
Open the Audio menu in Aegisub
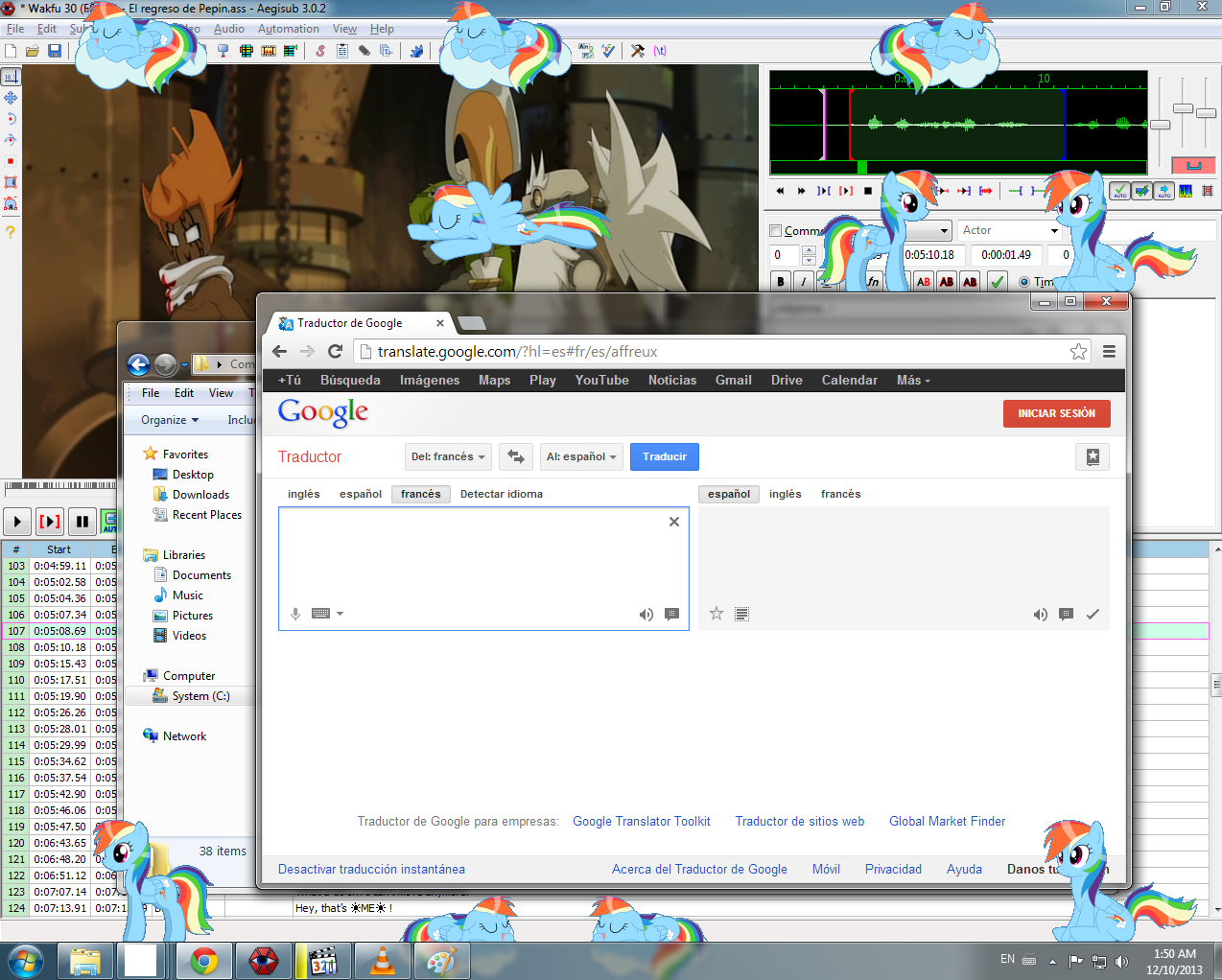229,29
